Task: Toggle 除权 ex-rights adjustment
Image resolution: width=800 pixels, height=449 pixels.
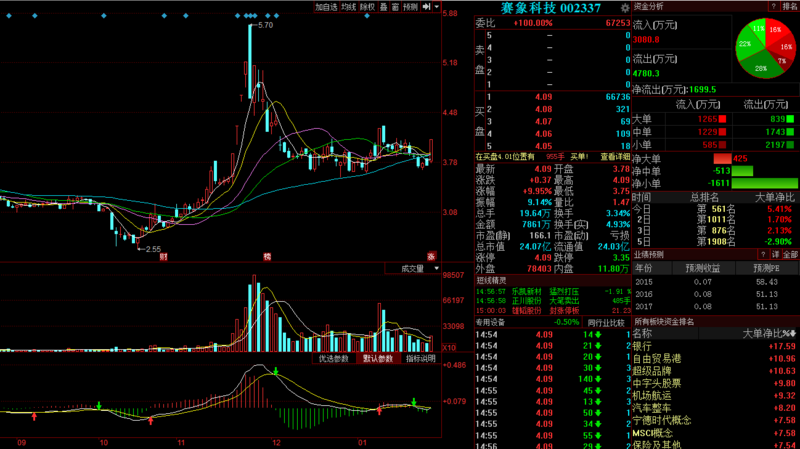Action: coord(367,7)
